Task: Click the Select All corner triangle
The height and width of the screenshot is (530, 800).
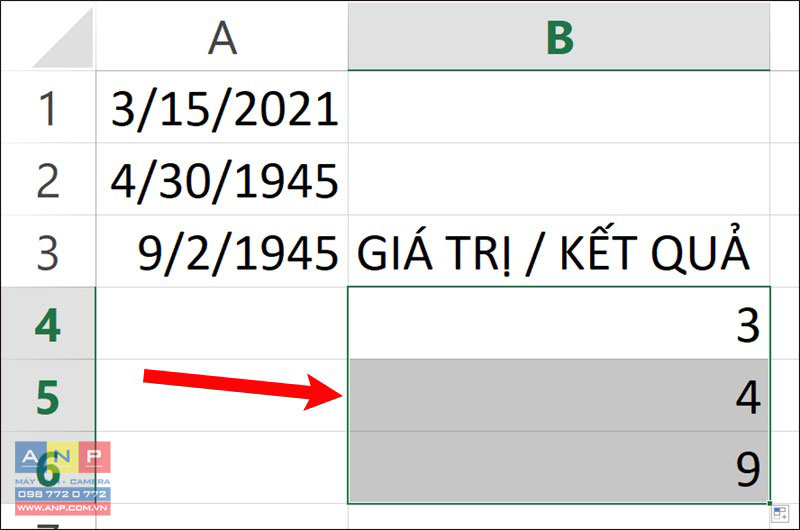Action: [64, 37]
